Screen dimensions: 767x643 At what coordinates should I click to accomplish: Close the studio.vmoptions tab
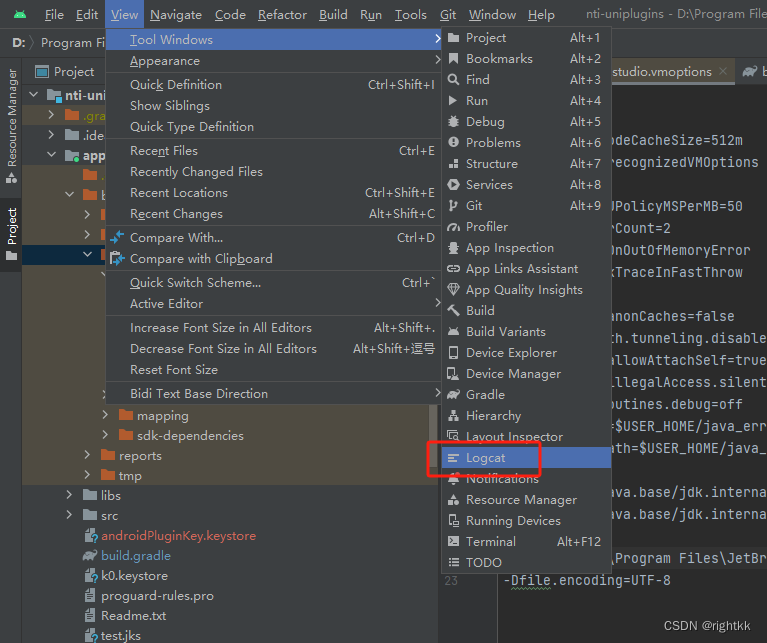click(723, 72)
